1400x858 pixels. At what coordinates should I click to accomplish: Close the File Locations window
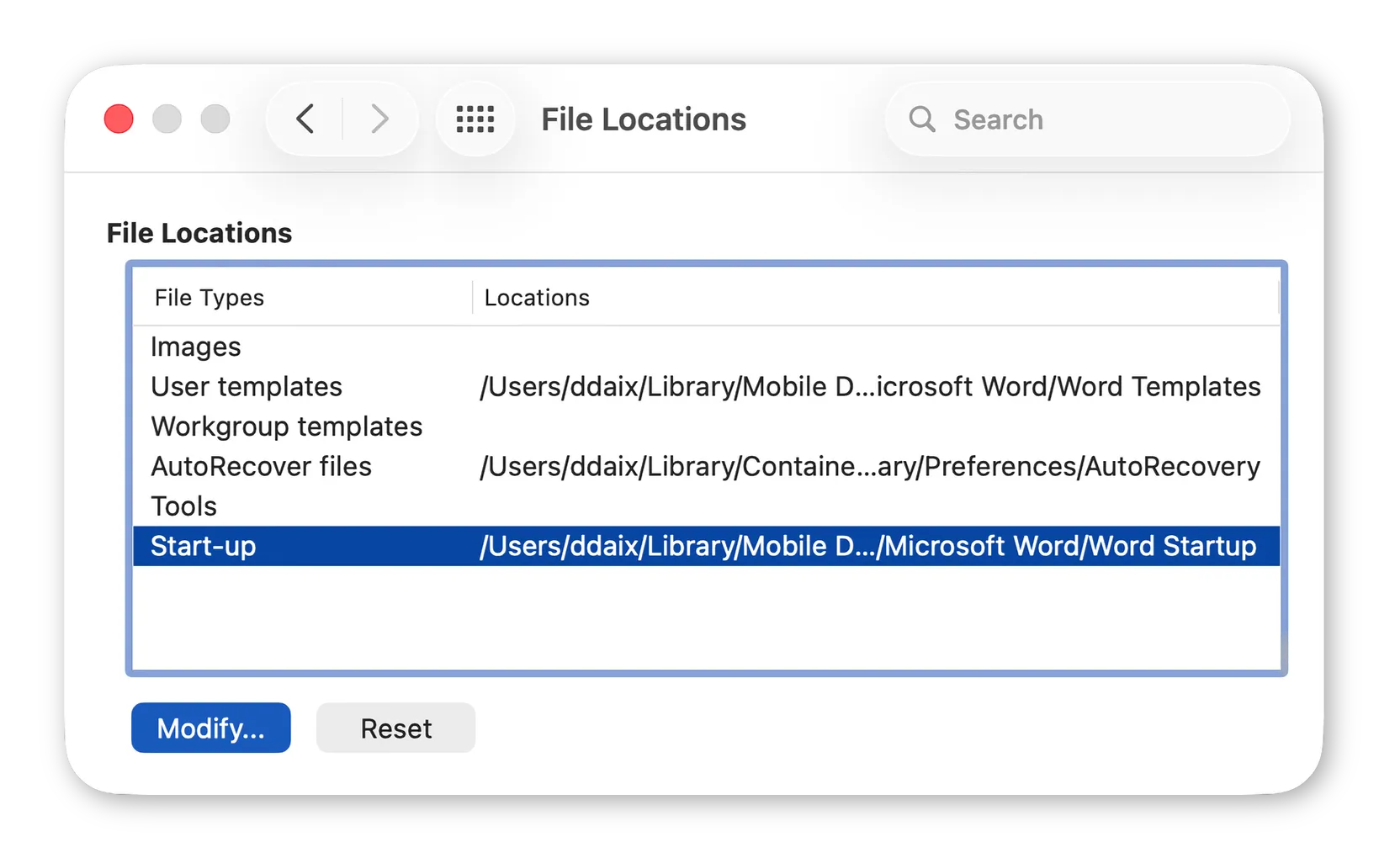point(119,119)
